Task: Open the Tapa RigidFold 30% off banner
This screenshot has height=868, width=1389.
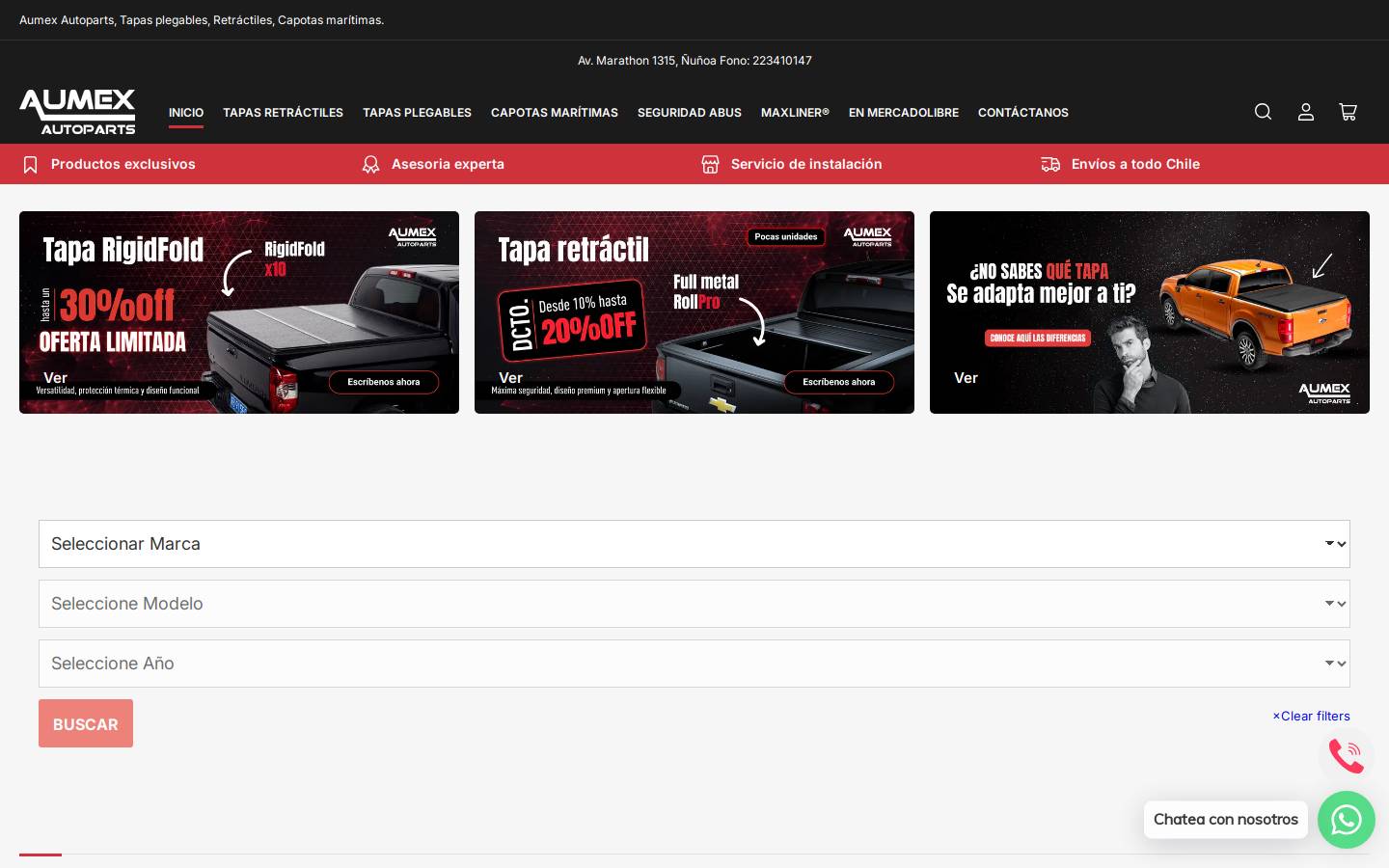Action: tap(239, 312)
